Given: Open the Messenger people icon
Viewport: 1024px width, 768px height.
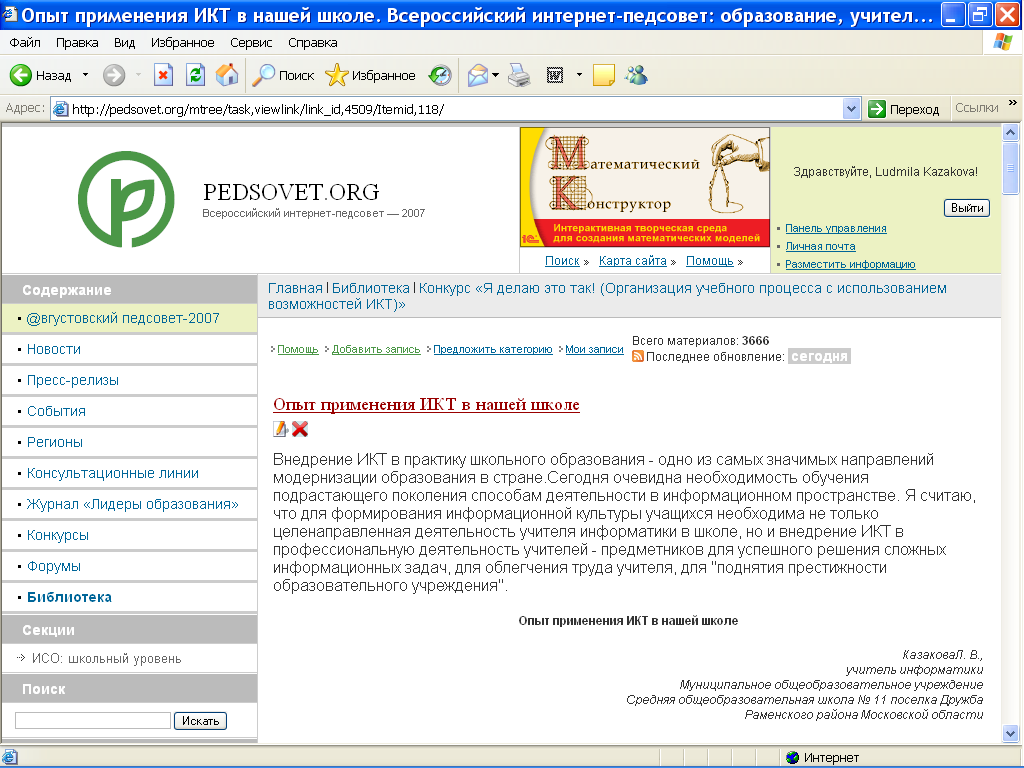Looking at the screenshot, I should [635, 75].
